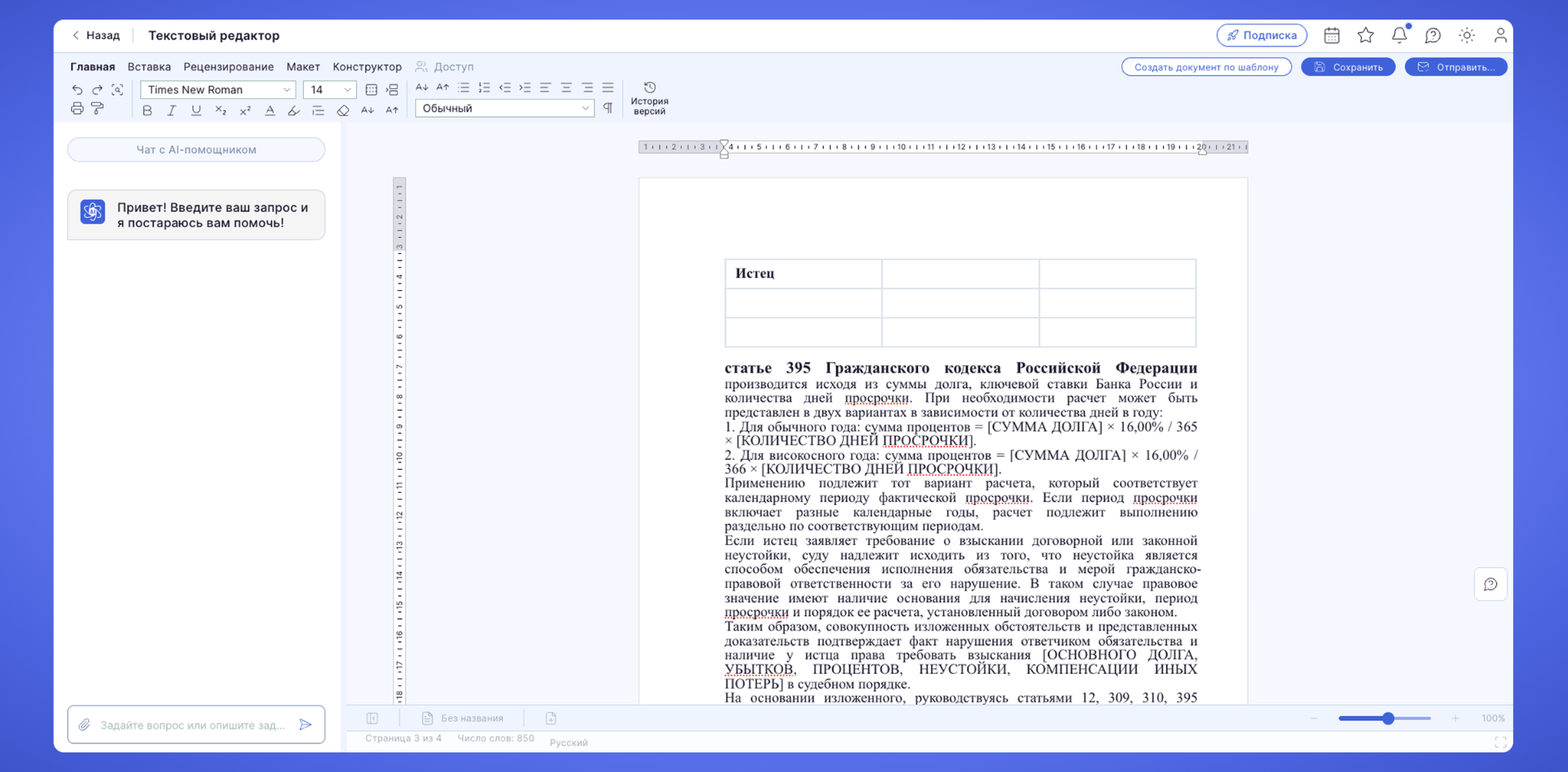Open the Чат с AI-помощником tab
Image resolution: width=1568 pixels, height=772 pixels.
(x=196, y=149)
